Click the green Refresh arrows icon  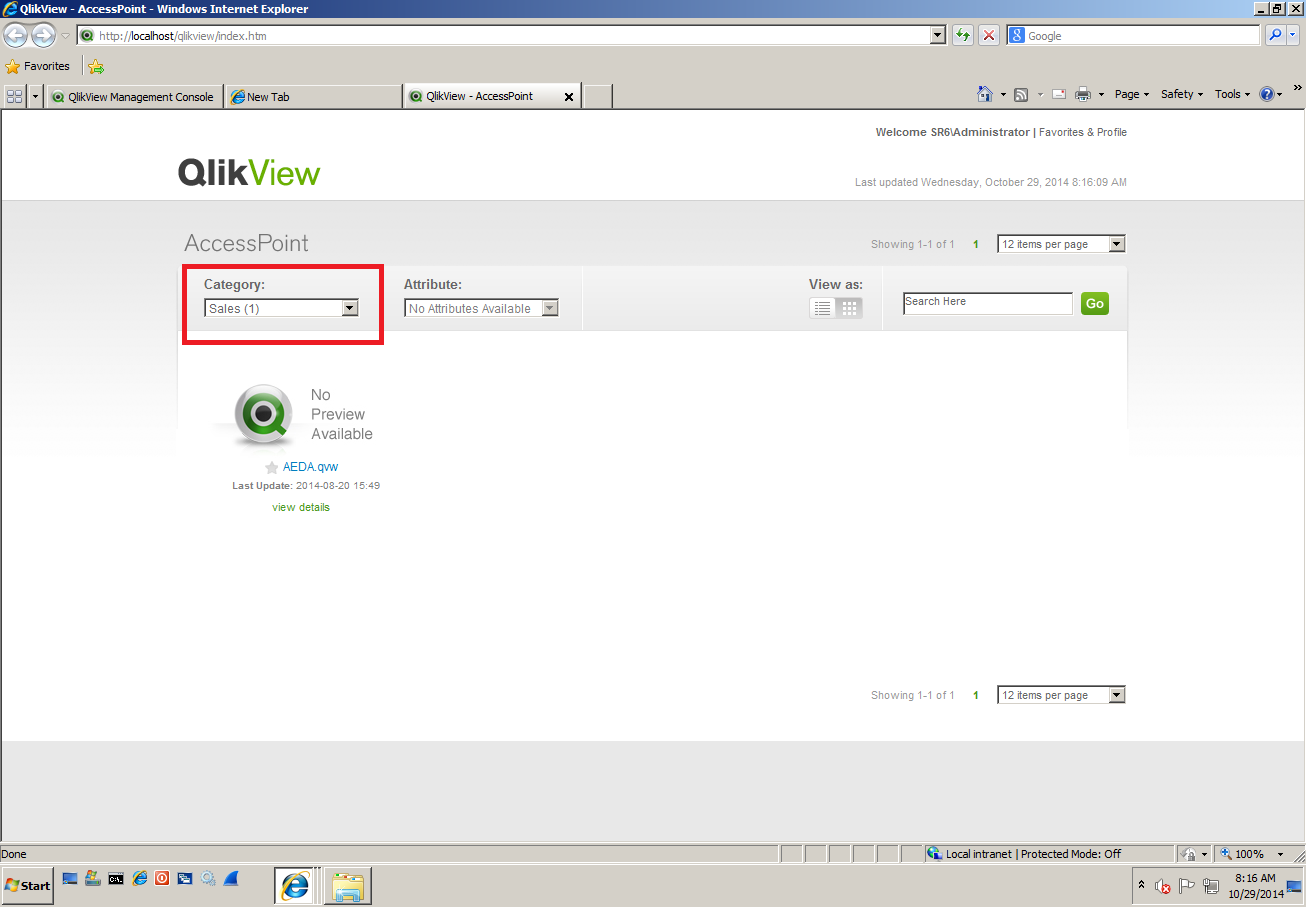click(962, 35)
